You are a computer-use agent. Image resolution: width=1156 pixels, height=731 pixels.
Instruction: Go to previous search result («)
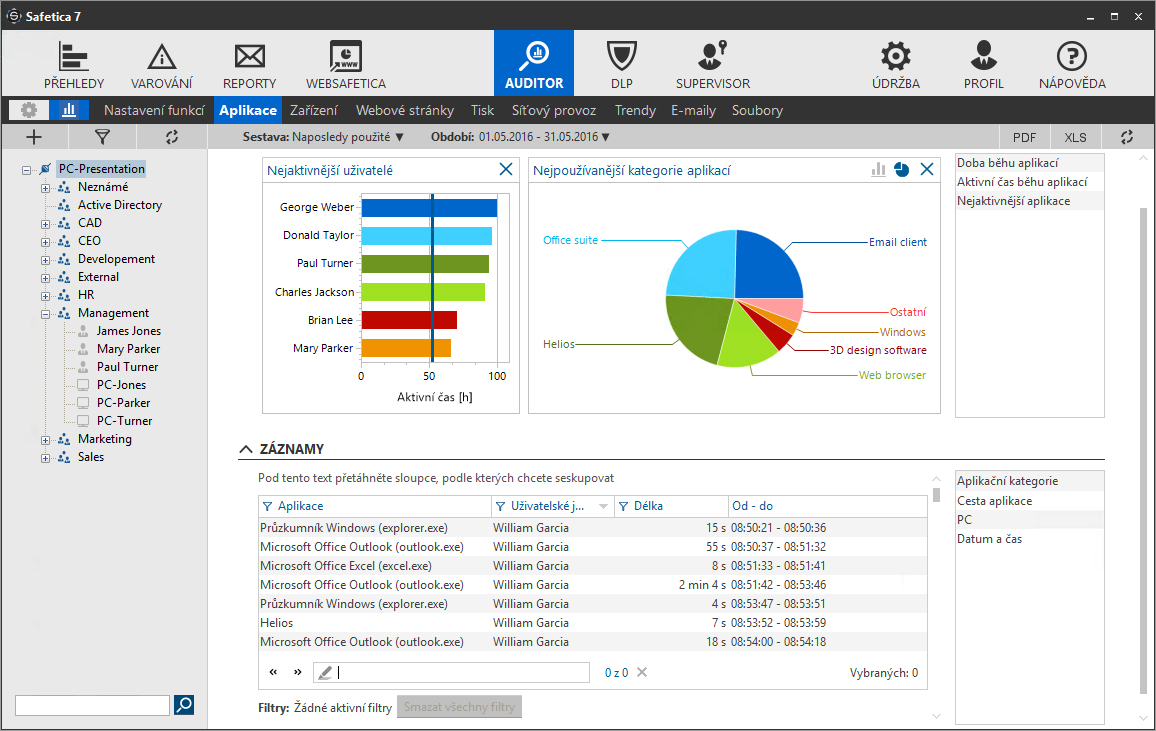click(x=274, y=672)
